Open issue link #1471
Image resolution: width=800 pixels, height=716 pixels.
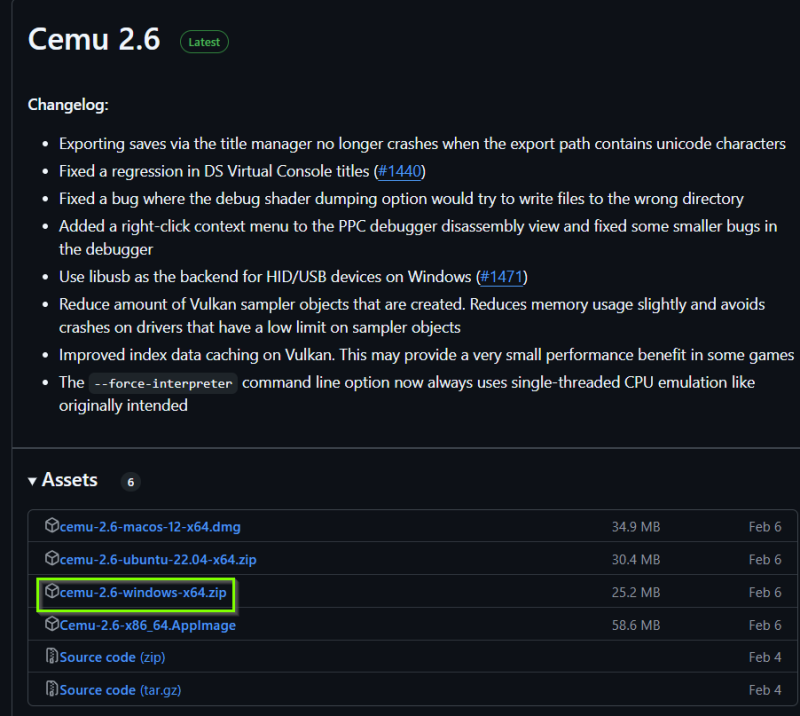click(x=501, y=276)
